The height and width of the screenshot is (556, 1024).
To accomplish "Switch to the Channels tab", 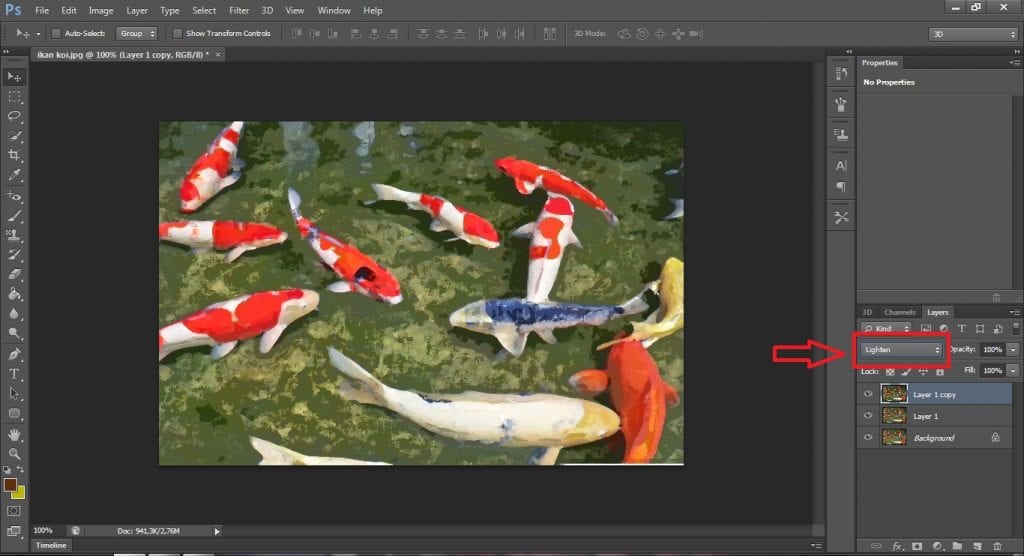I will (x=900, y=312).
